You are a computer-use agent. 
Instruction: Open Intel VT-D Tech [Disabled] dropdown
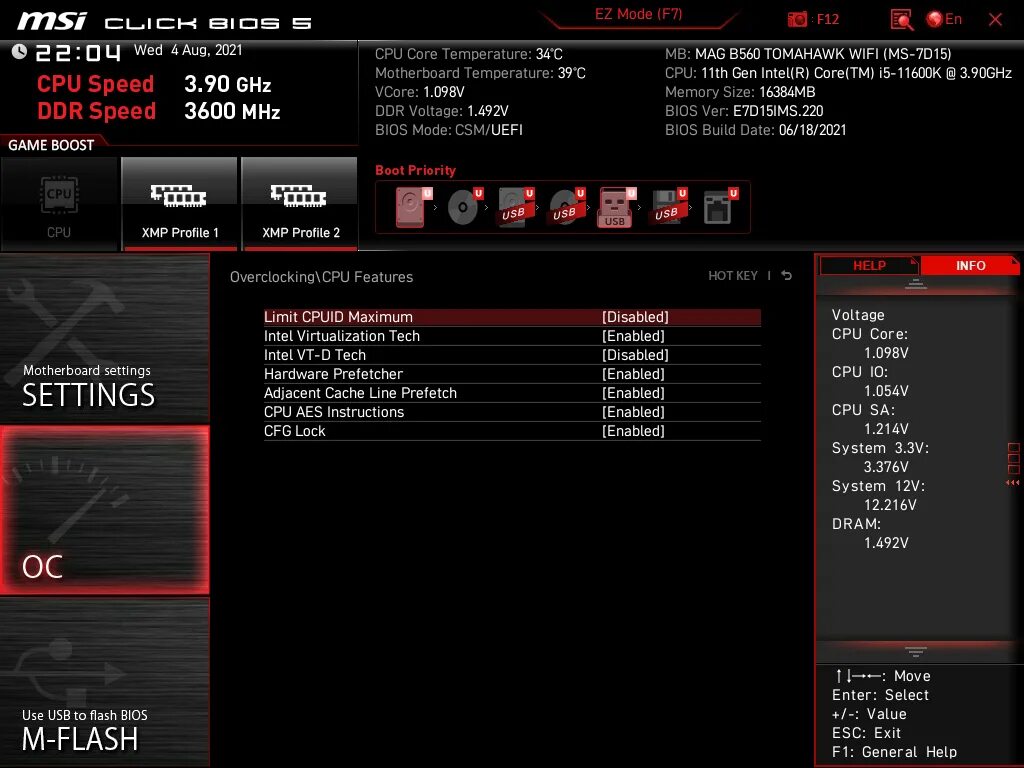tap(635, 355)
